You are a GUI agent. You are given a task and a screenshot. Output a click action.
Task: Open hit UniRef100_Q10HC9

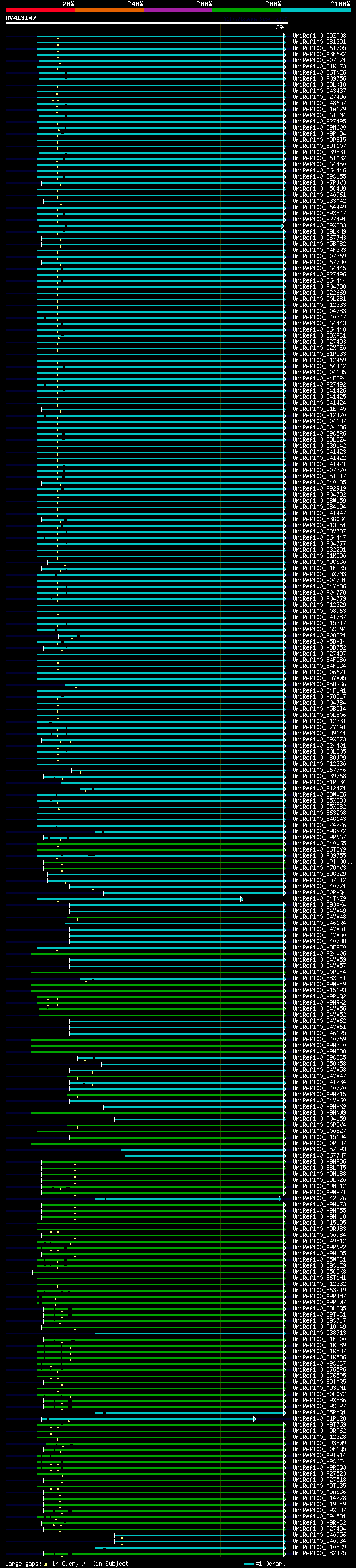pos(319,1547)
